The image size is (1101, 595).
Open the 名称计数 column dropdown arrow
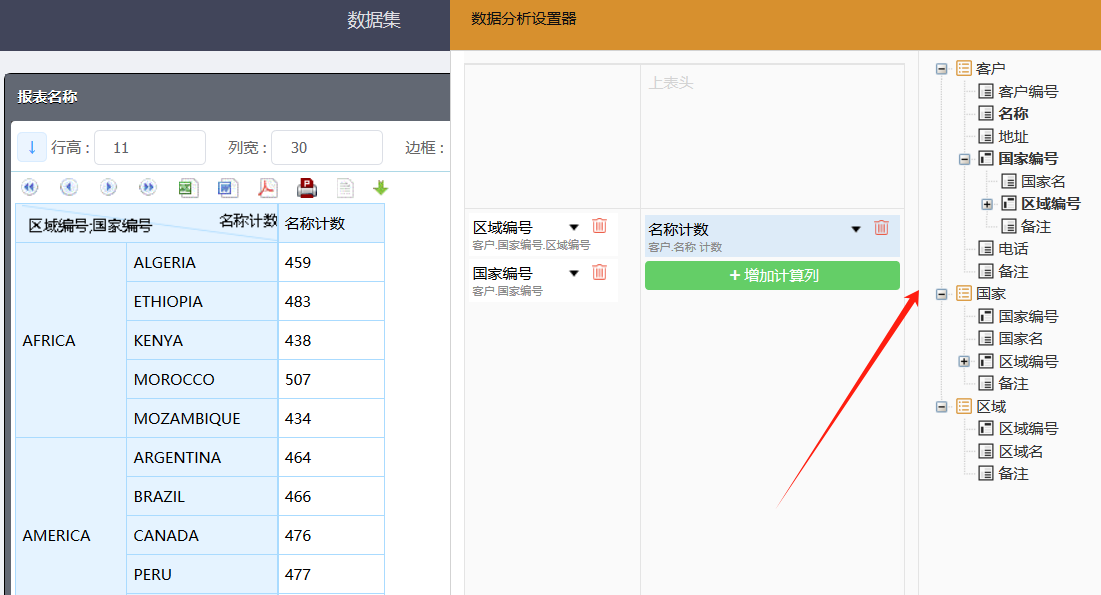(856, 229)
